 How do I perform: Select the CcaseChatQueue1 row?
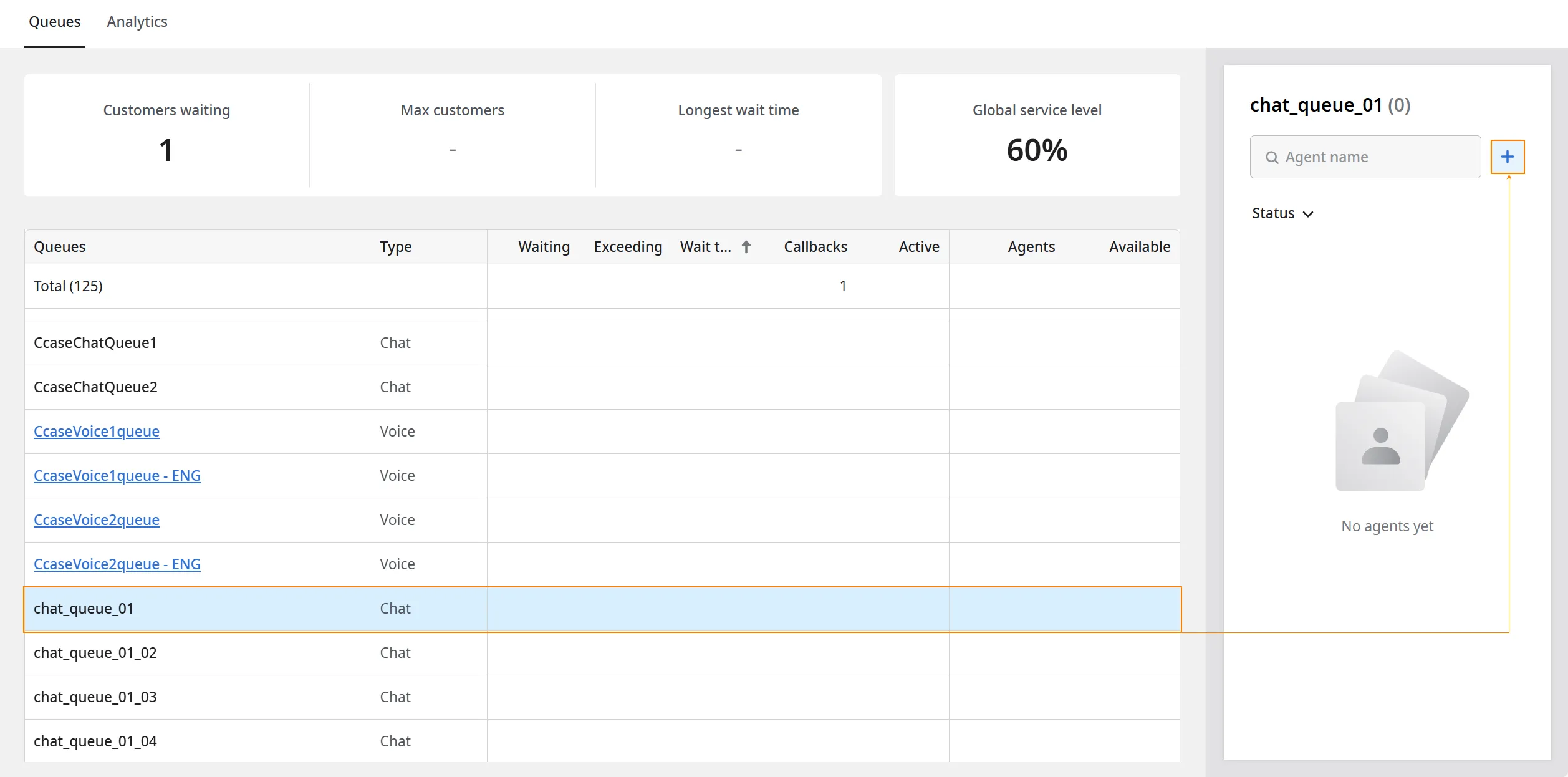point(602,343)
